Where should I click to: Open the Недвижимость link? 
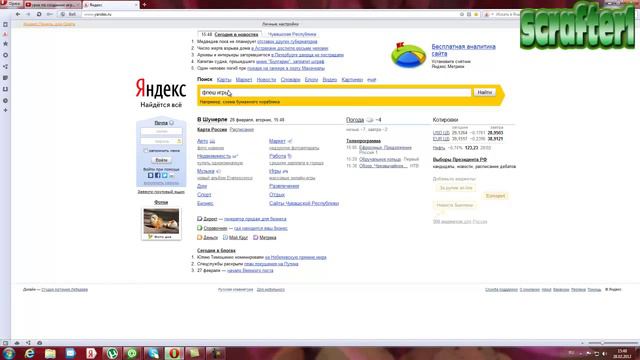click(x=214, y=156)
